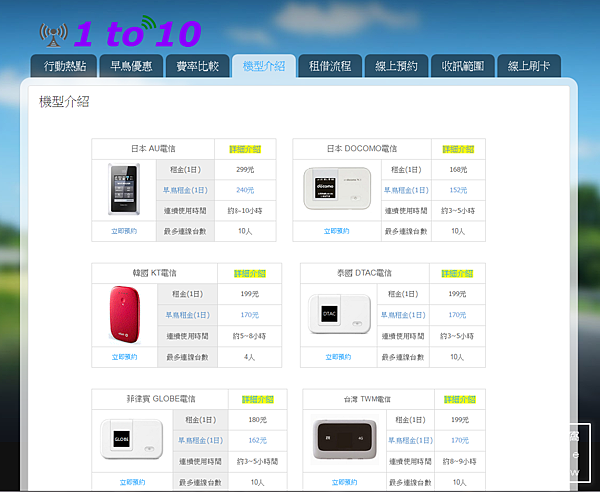Click the 240元 early bird price
600x492 pixels.
[x=245, y=190]
